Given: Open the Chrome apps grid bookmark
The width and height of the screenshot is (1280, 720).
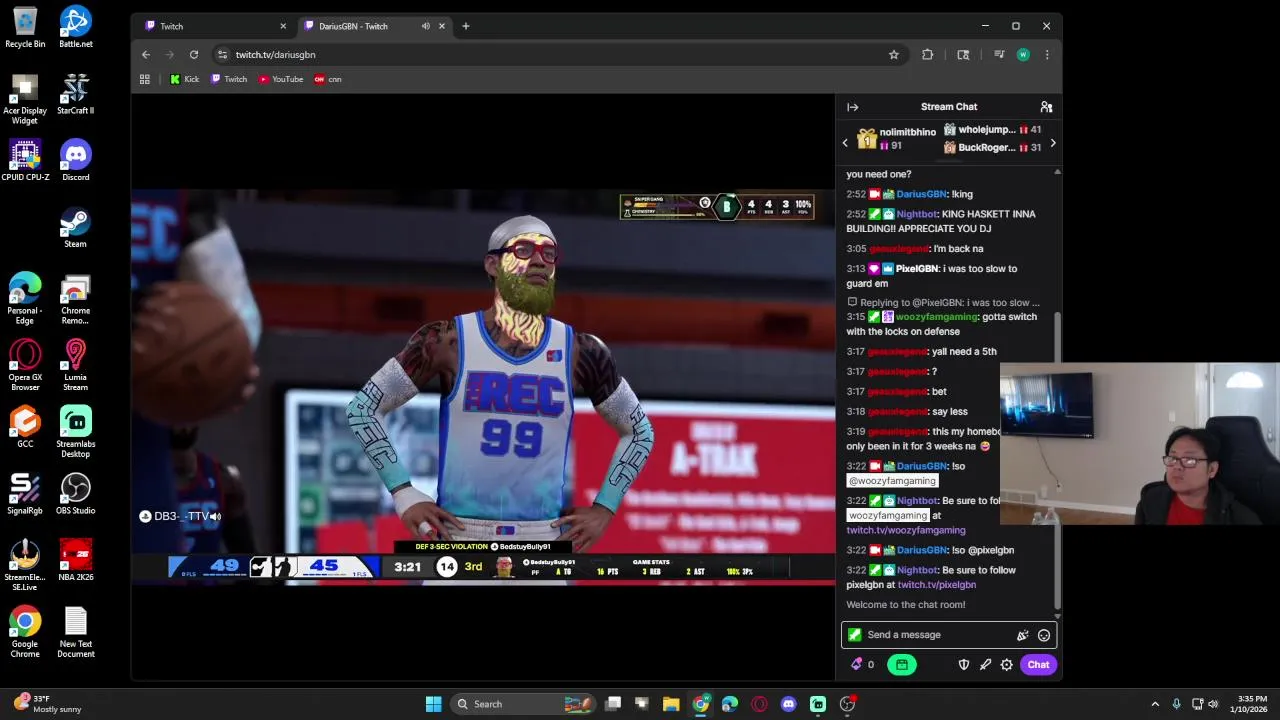Looking at the screenshot, I should coord(144,79).
